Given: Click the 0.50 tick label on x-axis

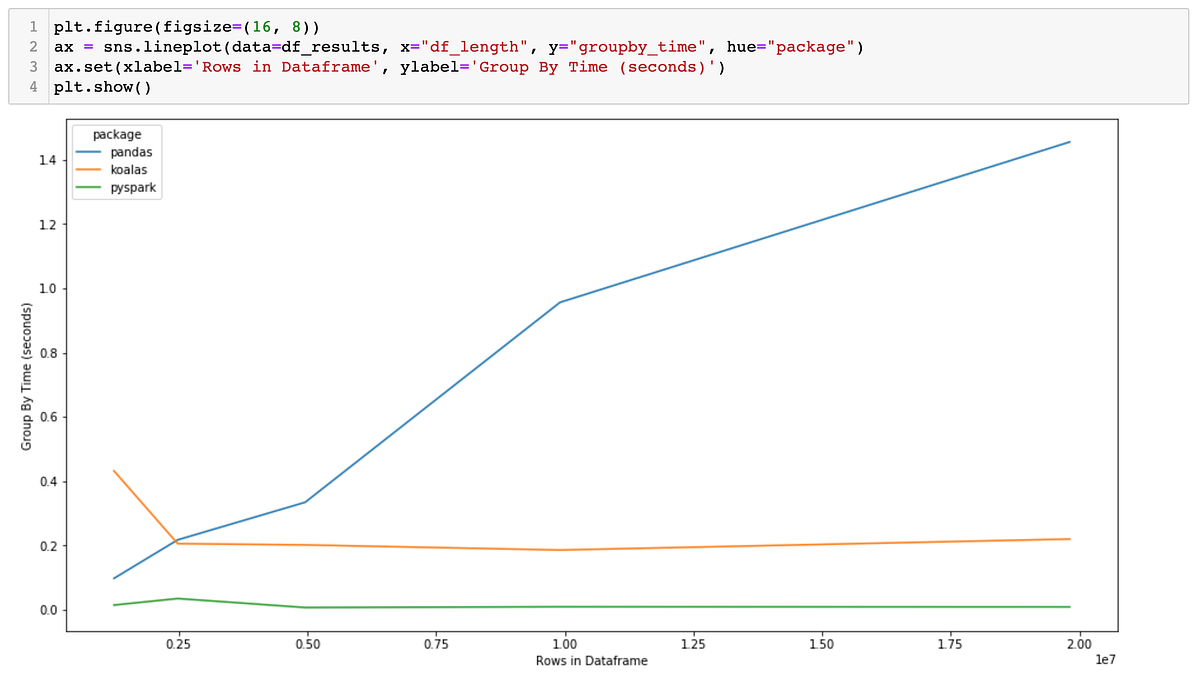Looking at the screenshot, I should [x=308, y=644].
